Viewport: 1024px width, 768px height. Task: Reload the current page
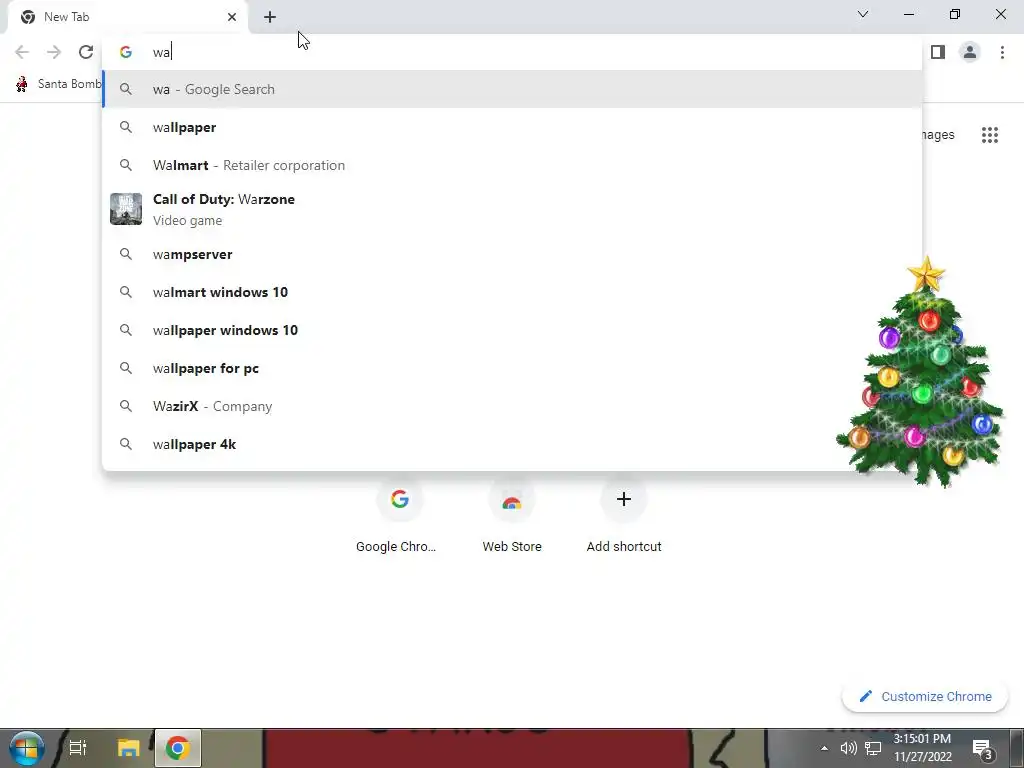[x=86, y=52]
